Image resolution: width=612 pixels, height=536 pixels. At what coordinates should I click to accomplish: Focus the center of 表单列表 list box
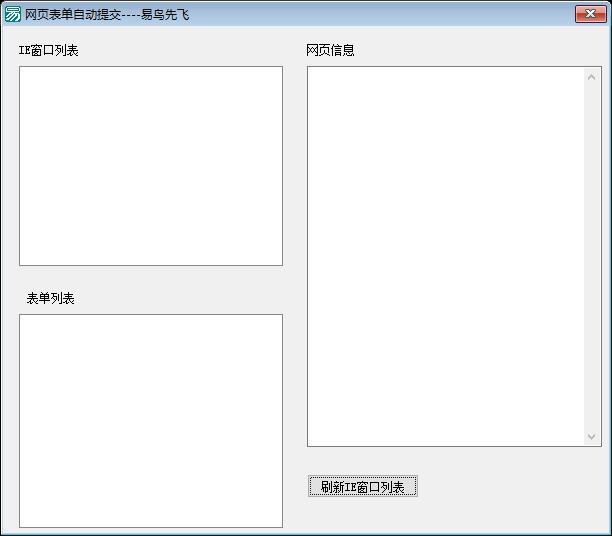(x=151, y=421)
